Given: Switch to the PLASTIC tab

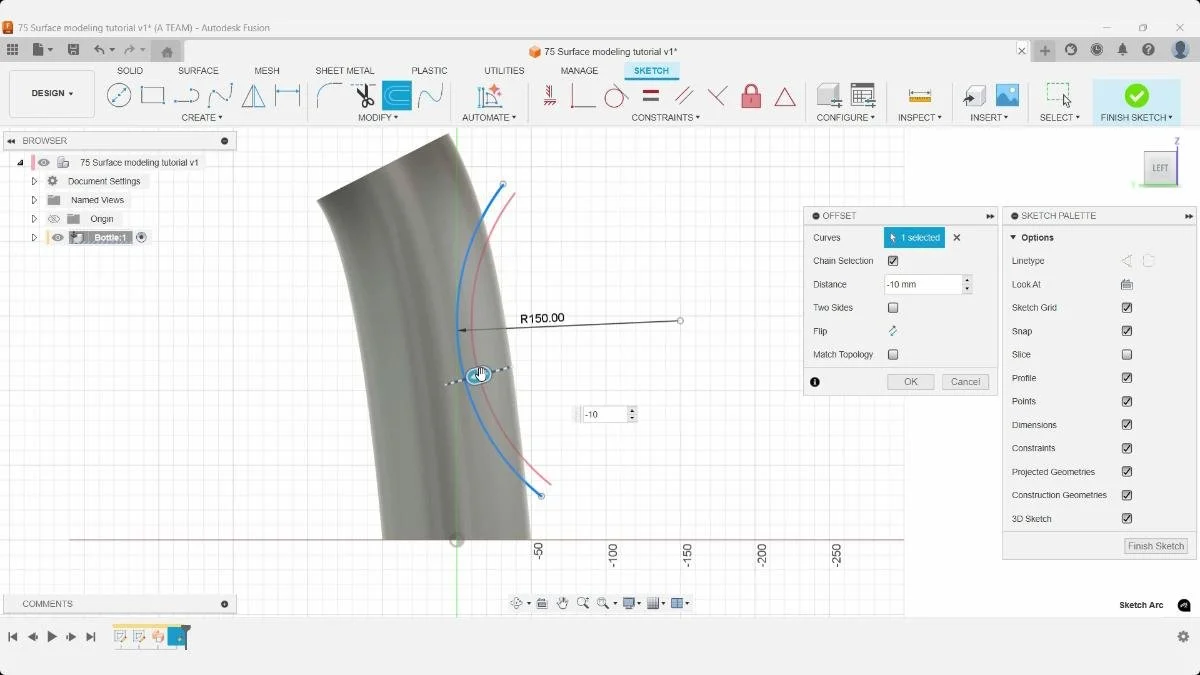Looking at the screenshot, I should [429, 71].
